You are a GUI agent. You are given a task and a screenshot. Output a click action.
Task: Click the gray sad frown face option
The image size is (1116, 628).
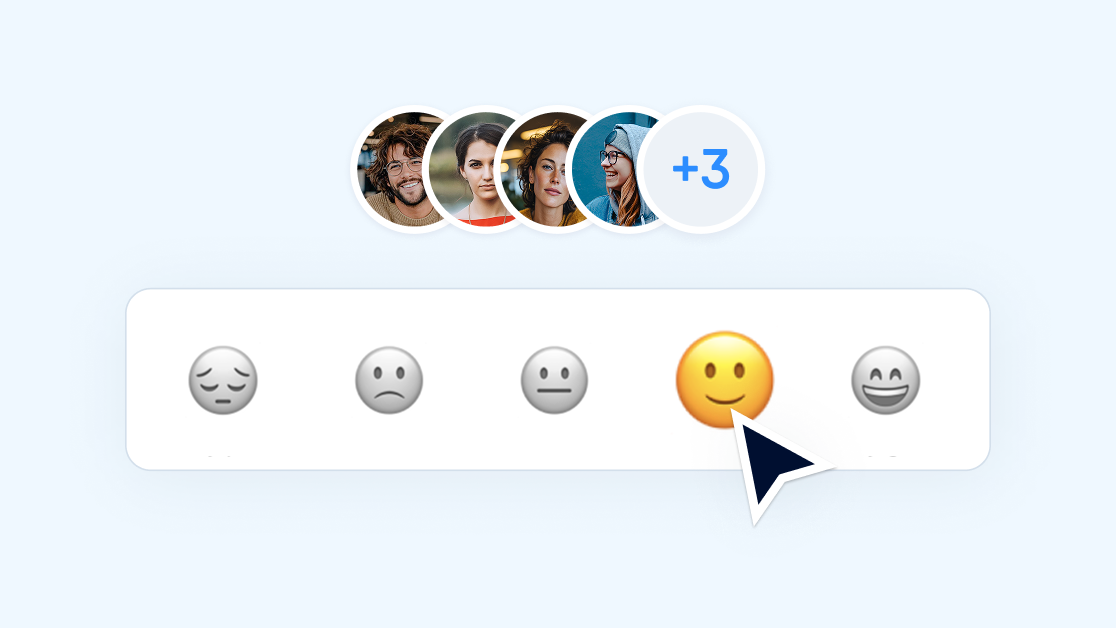(x=389, y=380)
